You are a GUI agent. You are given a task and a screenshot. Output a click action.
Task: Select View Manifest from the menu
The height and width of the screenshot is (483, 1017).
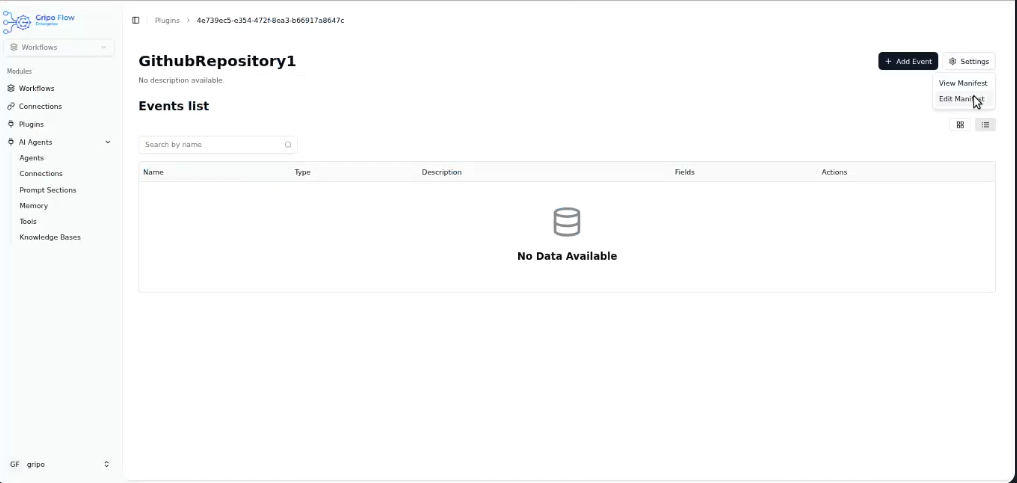(x=963, y=83)
